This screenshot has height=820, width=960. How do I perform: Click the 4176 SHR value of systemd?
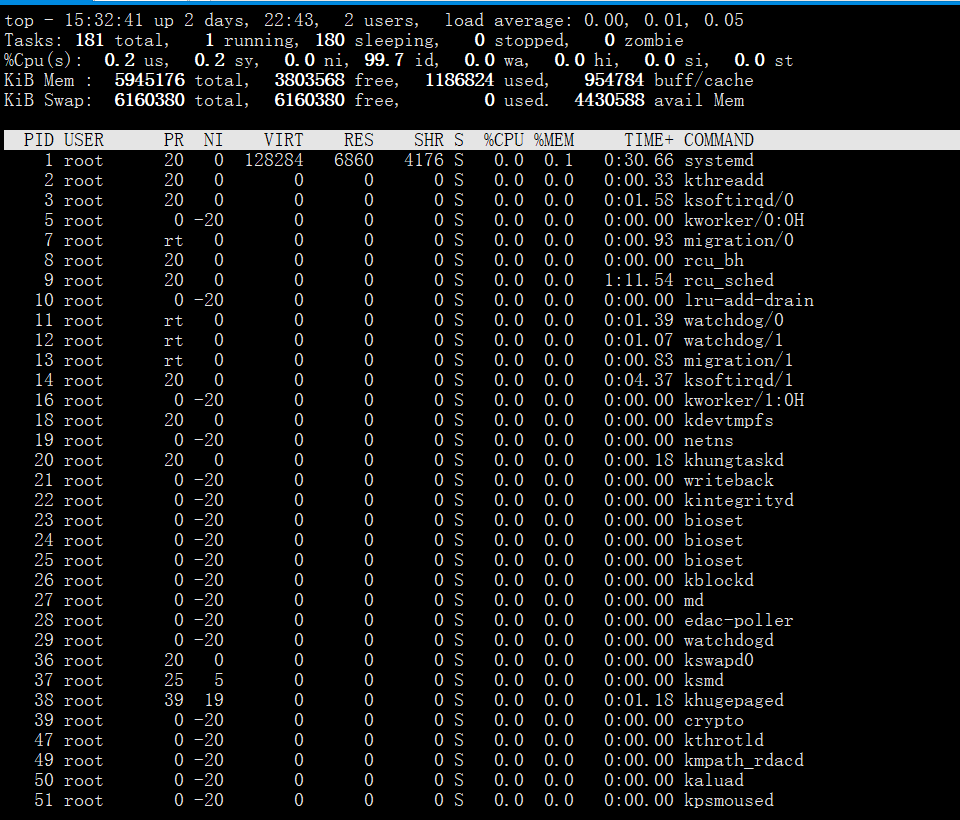pos(424,160)
